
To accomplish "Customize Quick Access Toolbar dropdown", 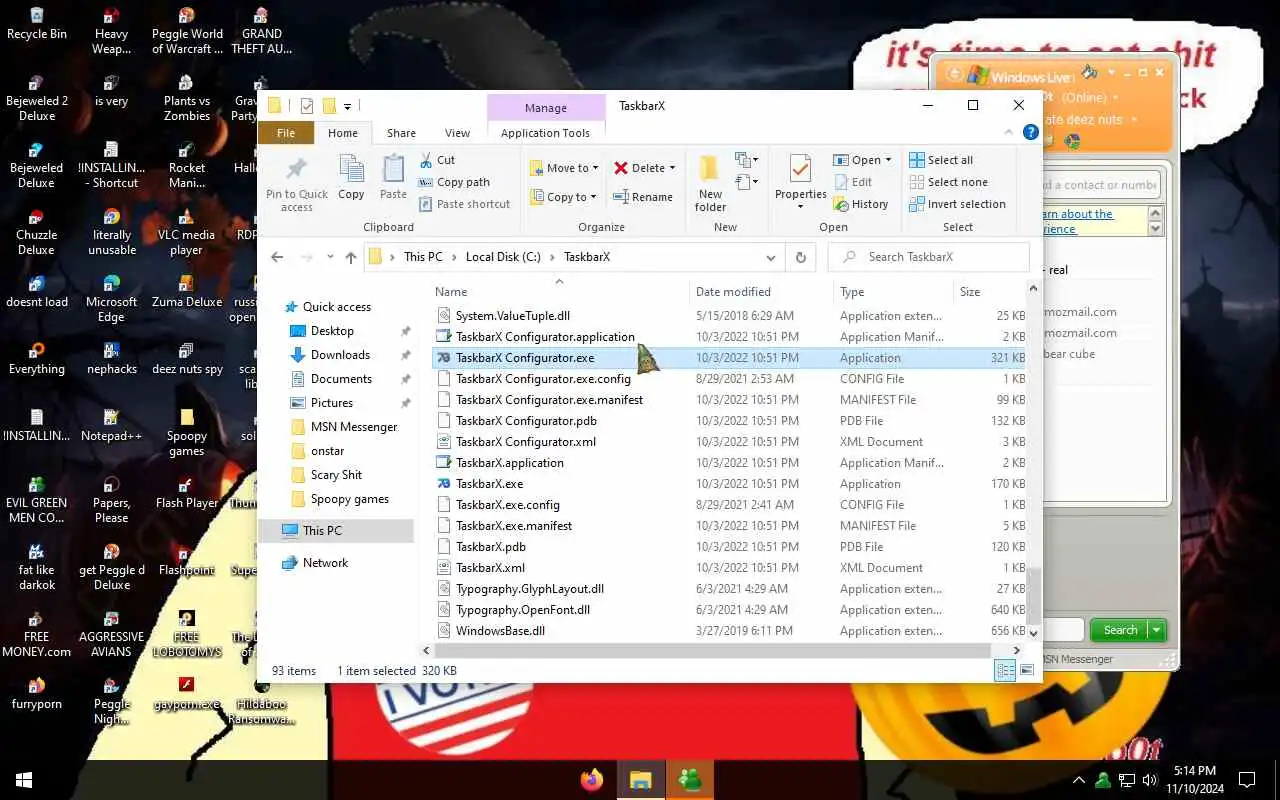I will click(x=348, y=106).
